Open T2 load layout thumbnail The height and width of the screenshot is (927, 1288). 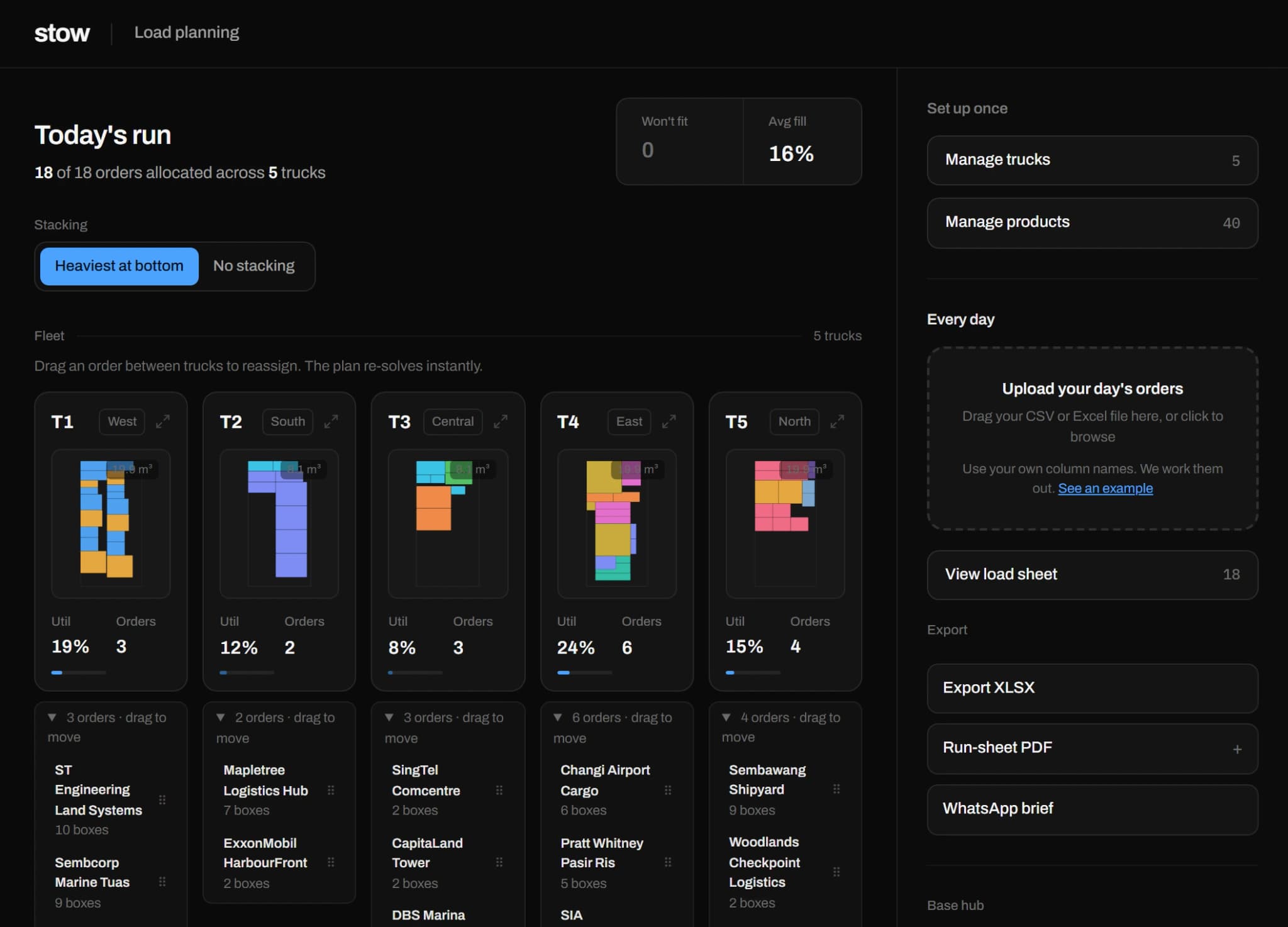point(279,523)
